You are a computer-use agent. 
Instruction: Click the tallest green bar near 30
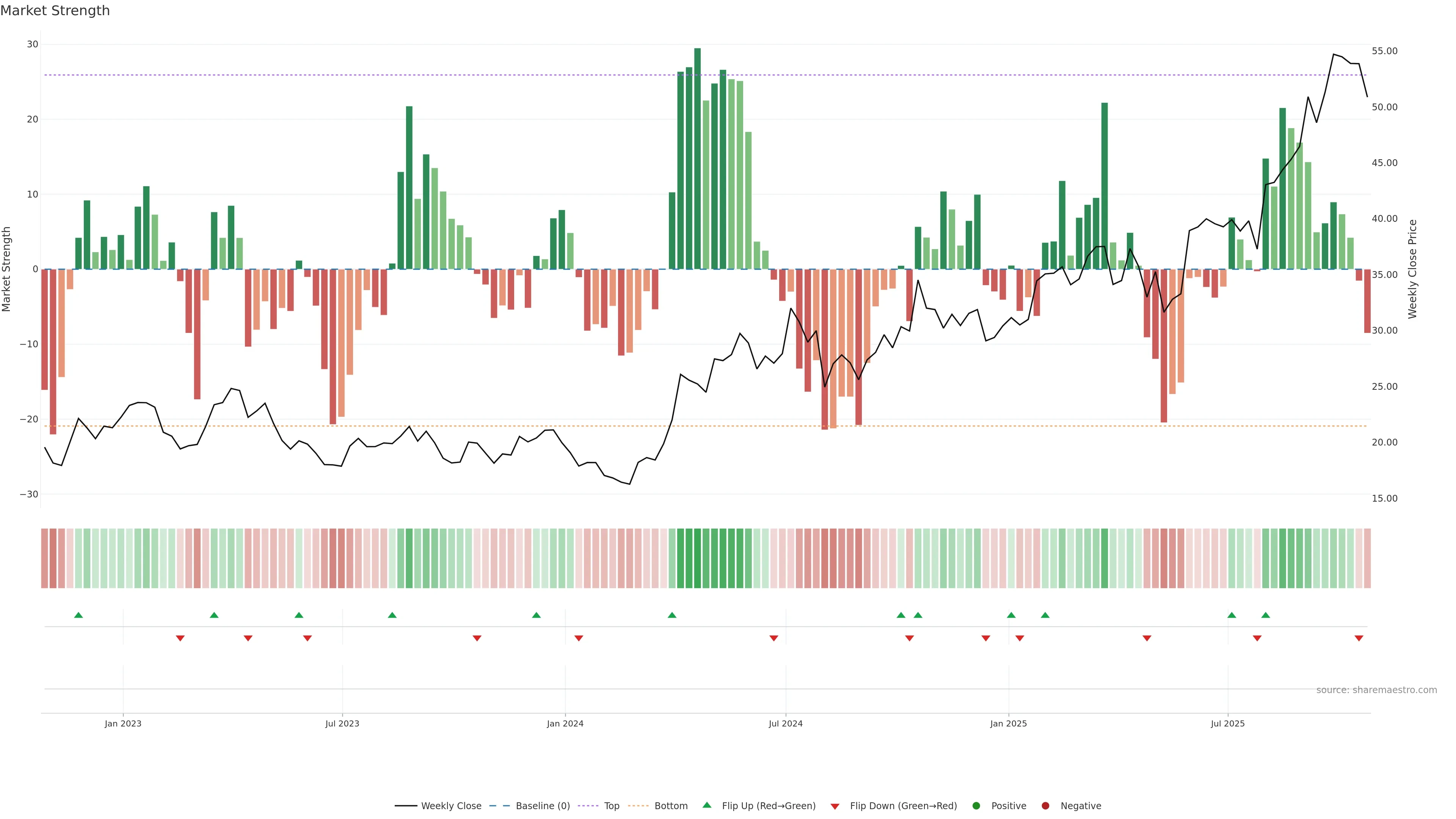pyautogui.click(x=698, y=158)
